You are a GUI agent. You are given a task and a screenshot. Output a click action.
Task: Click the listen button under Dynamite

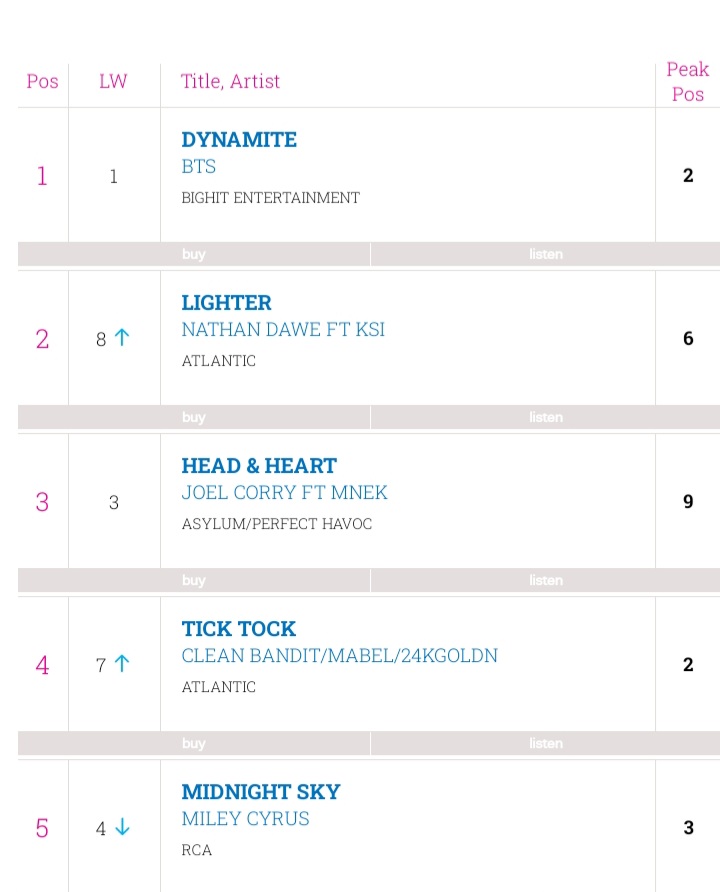click(545, 254)
